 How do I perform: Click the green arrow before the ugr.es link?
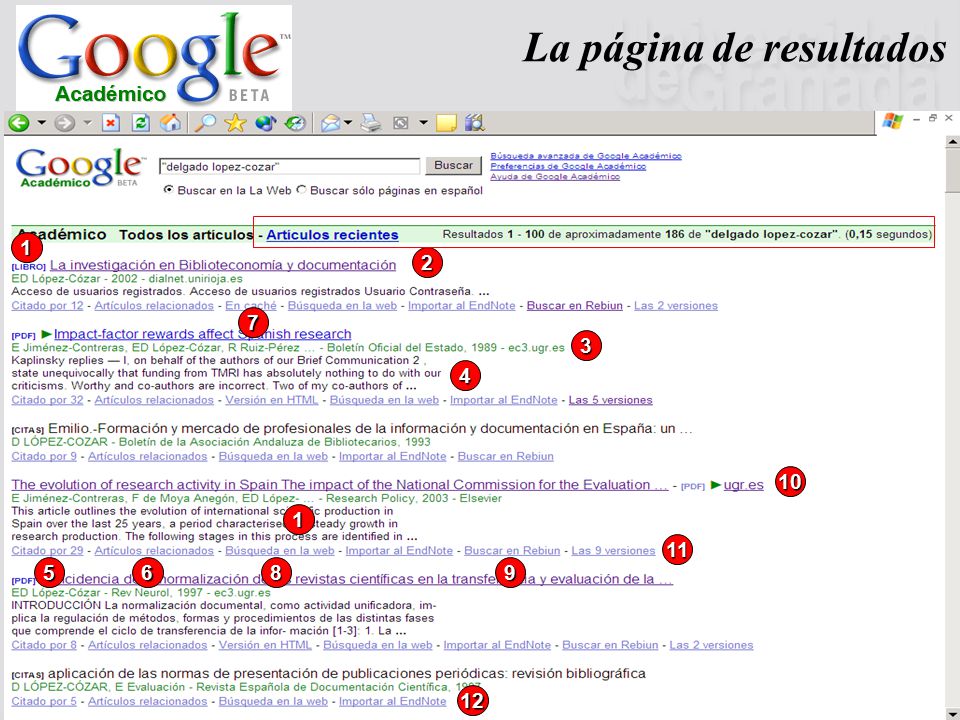716,485
